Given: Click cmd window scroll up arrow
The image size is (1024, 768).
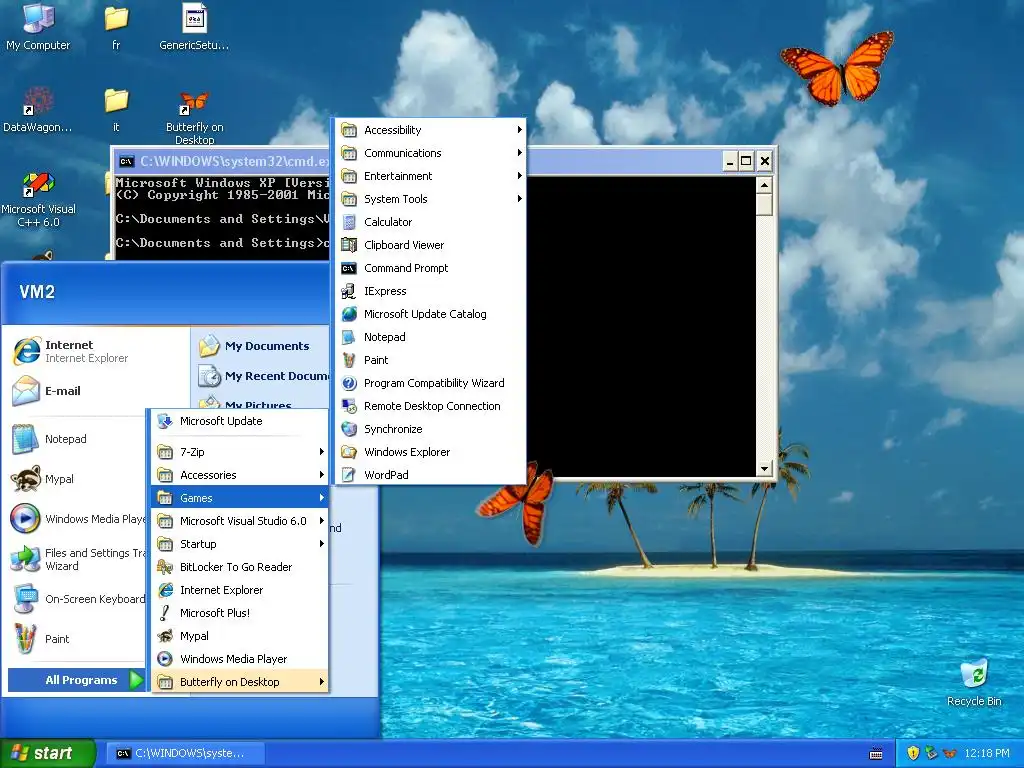Looking at the screenshot, I should coord(764,185).
